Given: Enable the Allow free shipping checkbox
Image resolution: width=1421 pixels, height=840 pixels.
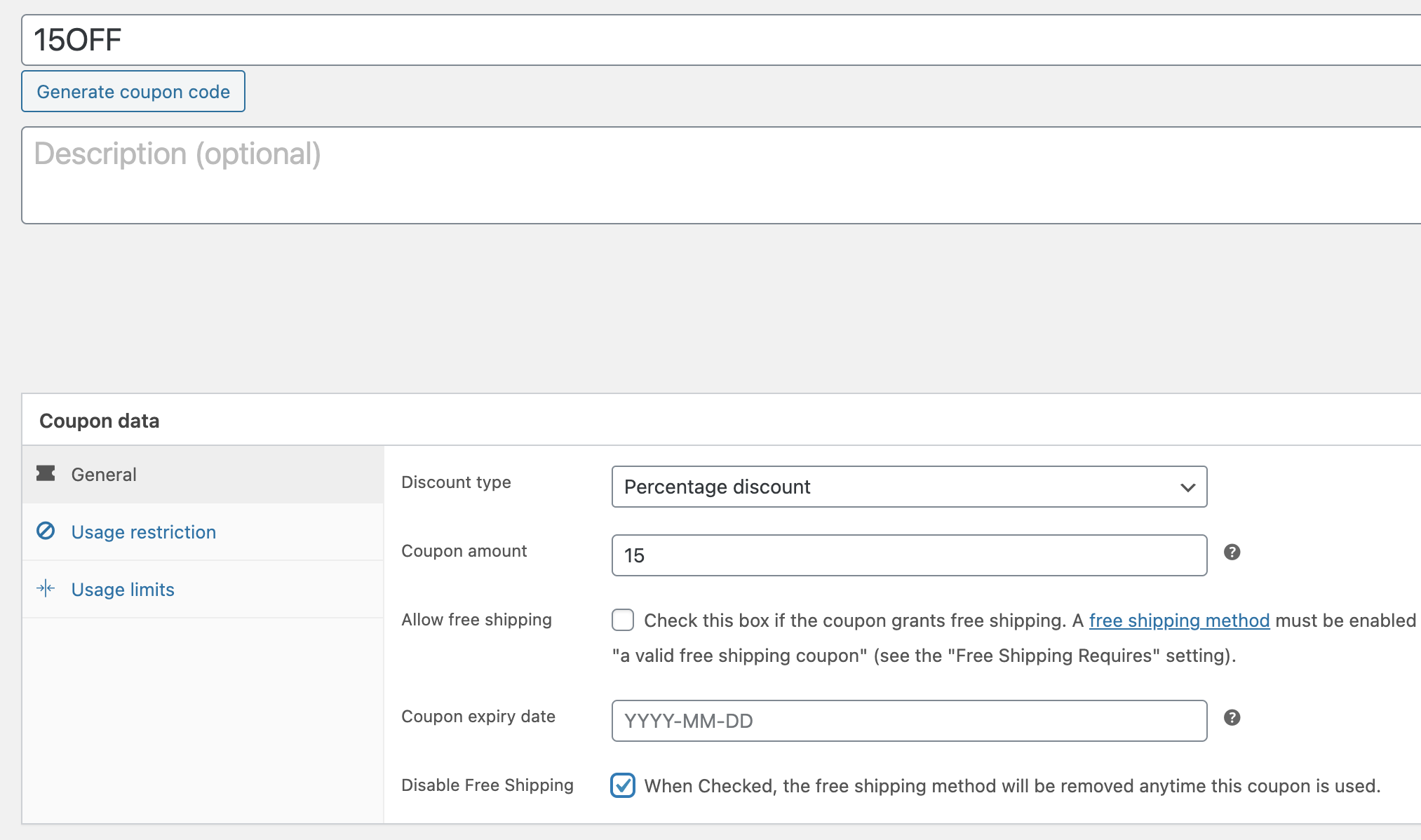Looking at the screenshot, I should tap(623, 621).
